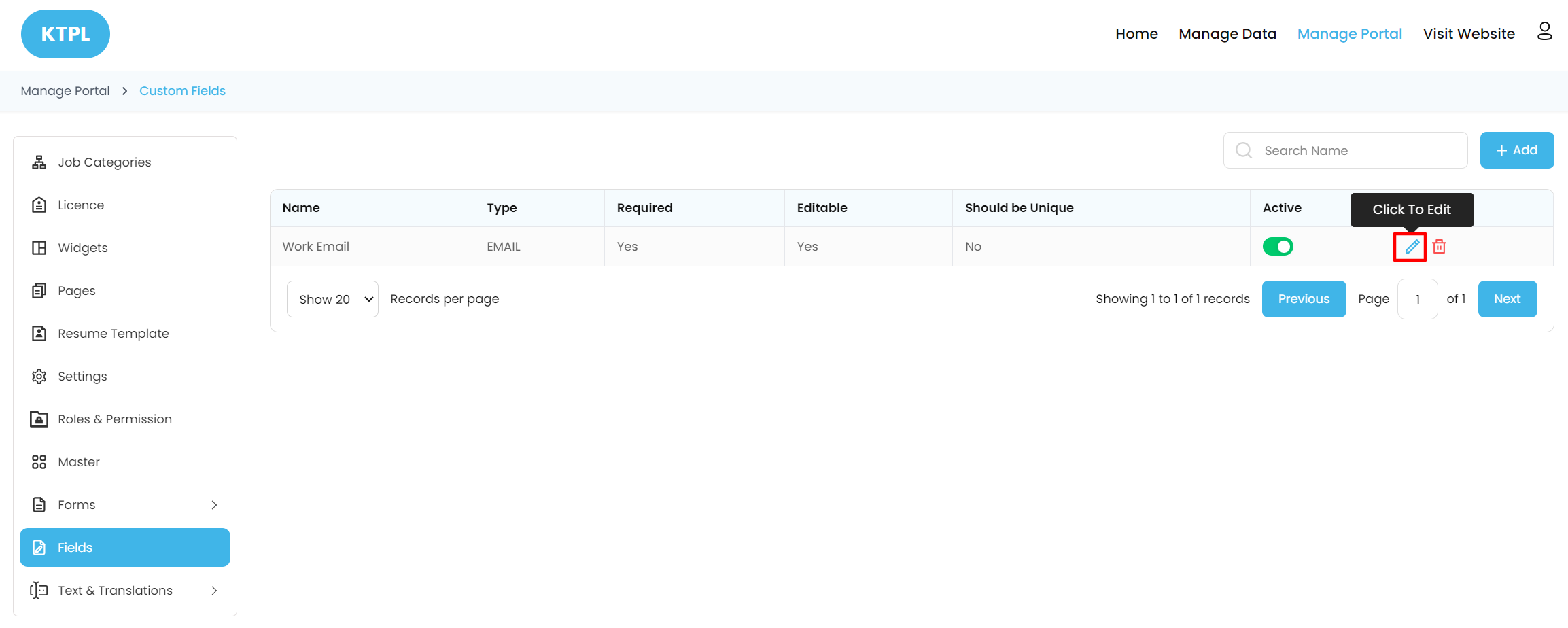Open the Show 20 records dropdown
Image resolution: width=1568 pixels, height=628 pixels.
click(332, 299)
